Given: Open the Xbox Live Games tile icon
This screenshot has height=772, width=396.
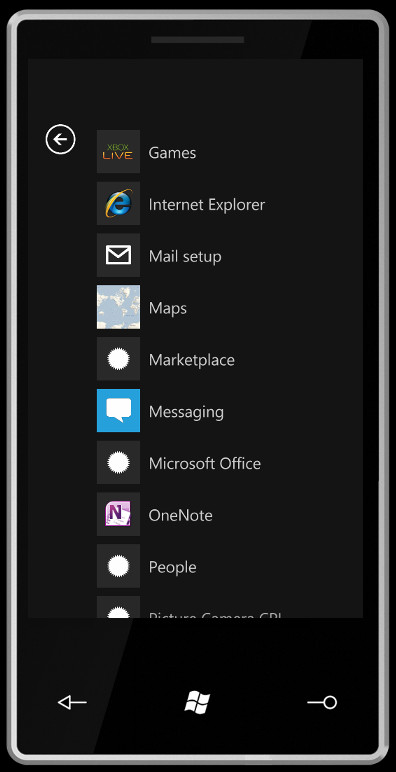Looking at the screenshot, I should coord(118,152).
